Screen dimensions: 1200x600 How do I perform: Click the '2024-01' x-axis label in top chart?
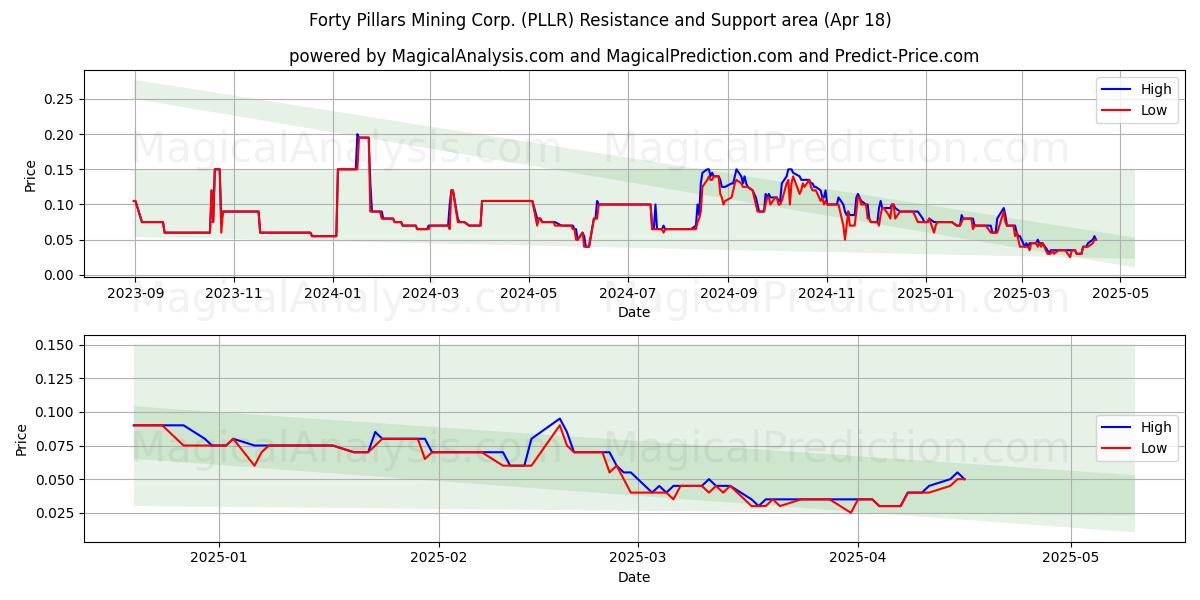pos(333,293)
